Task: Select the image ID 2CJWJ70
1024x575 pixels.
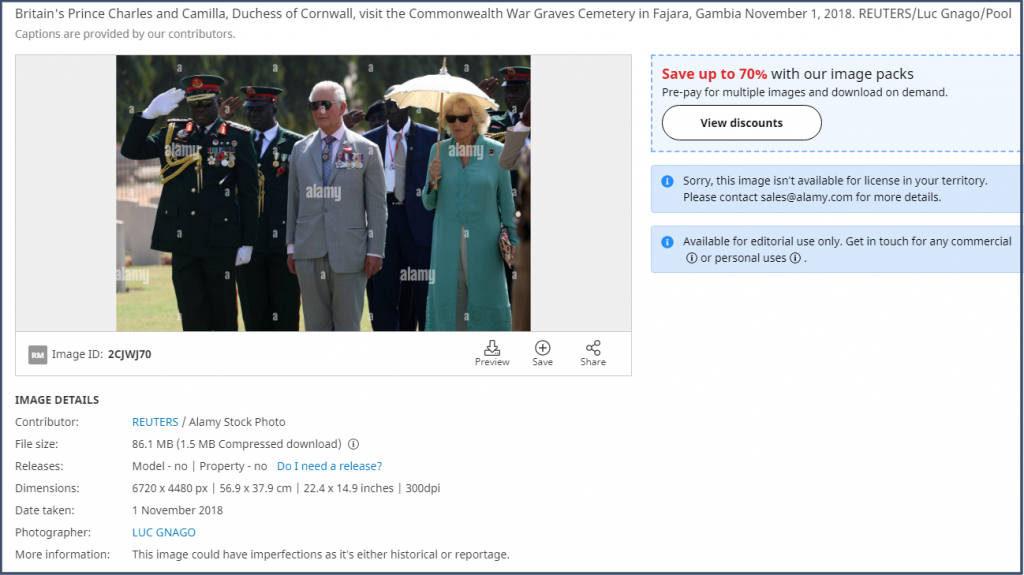Action: [x=129, y=354]
